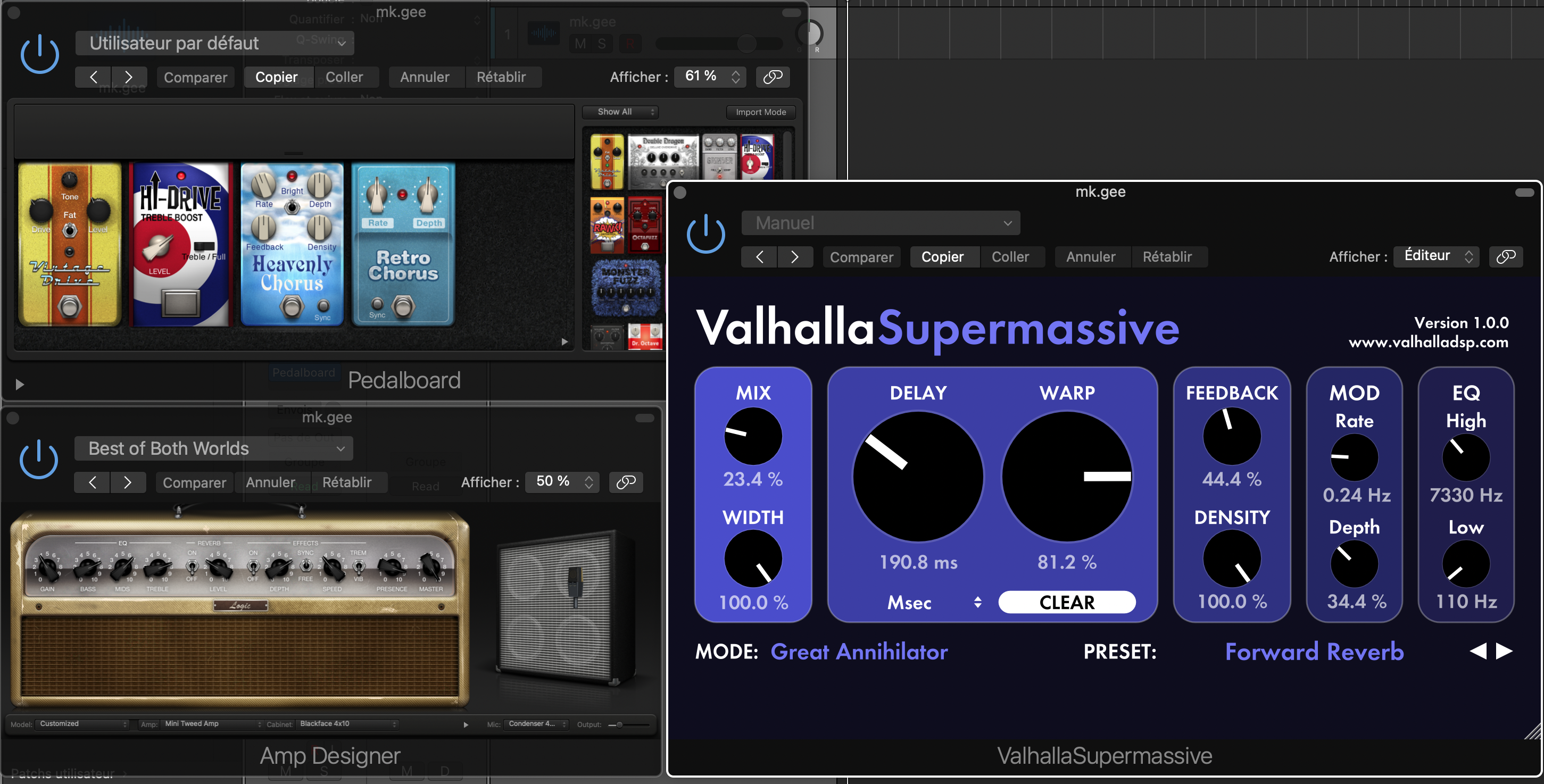The width and height of the screenshot is (1544, 784).
Task: Open the Cabinet dropdown showing Blackface 4x10
Action: (x=348, y=724)
